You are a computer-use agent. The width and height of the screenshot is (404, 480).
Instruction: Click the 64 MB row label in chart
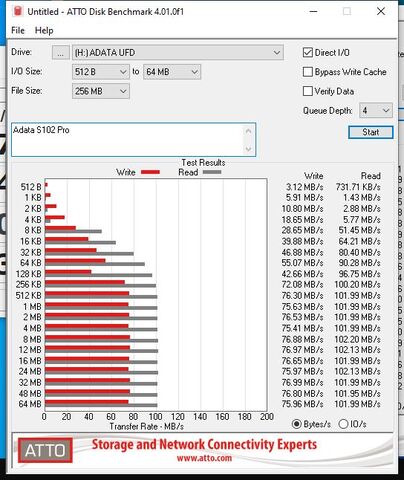tap(30, 404)
